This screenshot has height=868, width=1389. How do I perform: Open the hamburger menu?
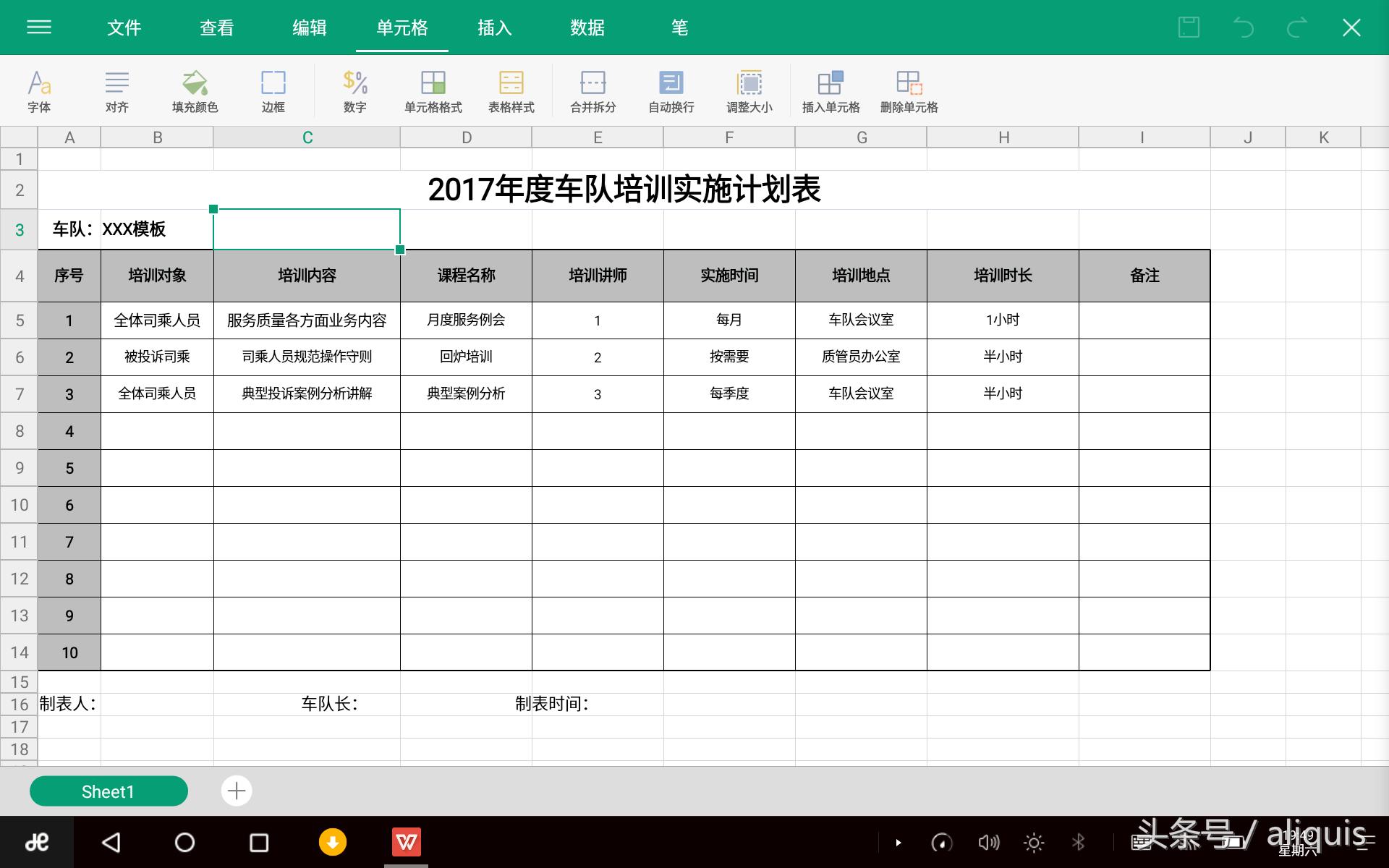tap(38, 27)
